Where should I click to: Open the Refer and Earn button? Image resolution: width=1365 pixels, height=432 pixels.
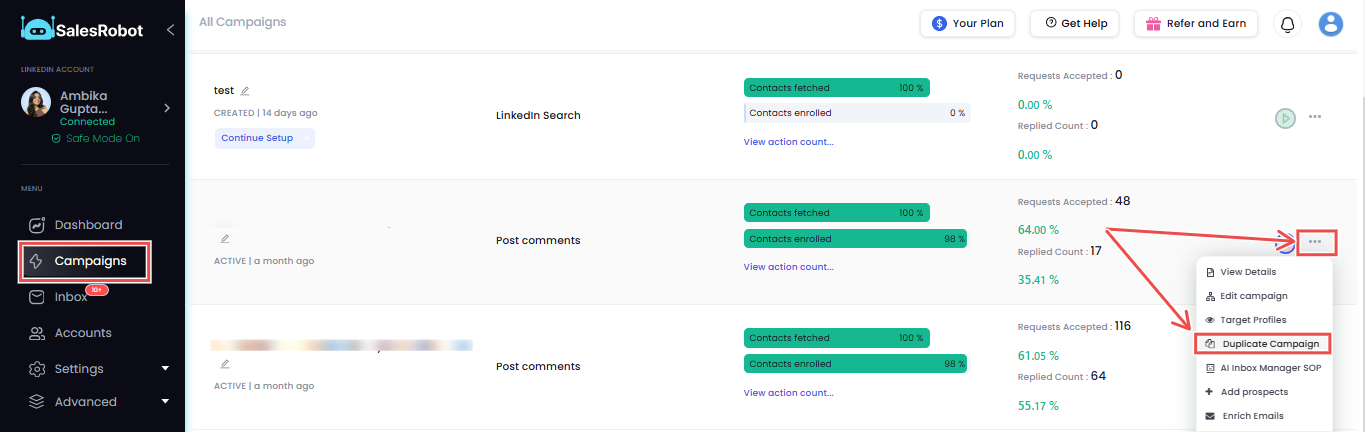1195,24
